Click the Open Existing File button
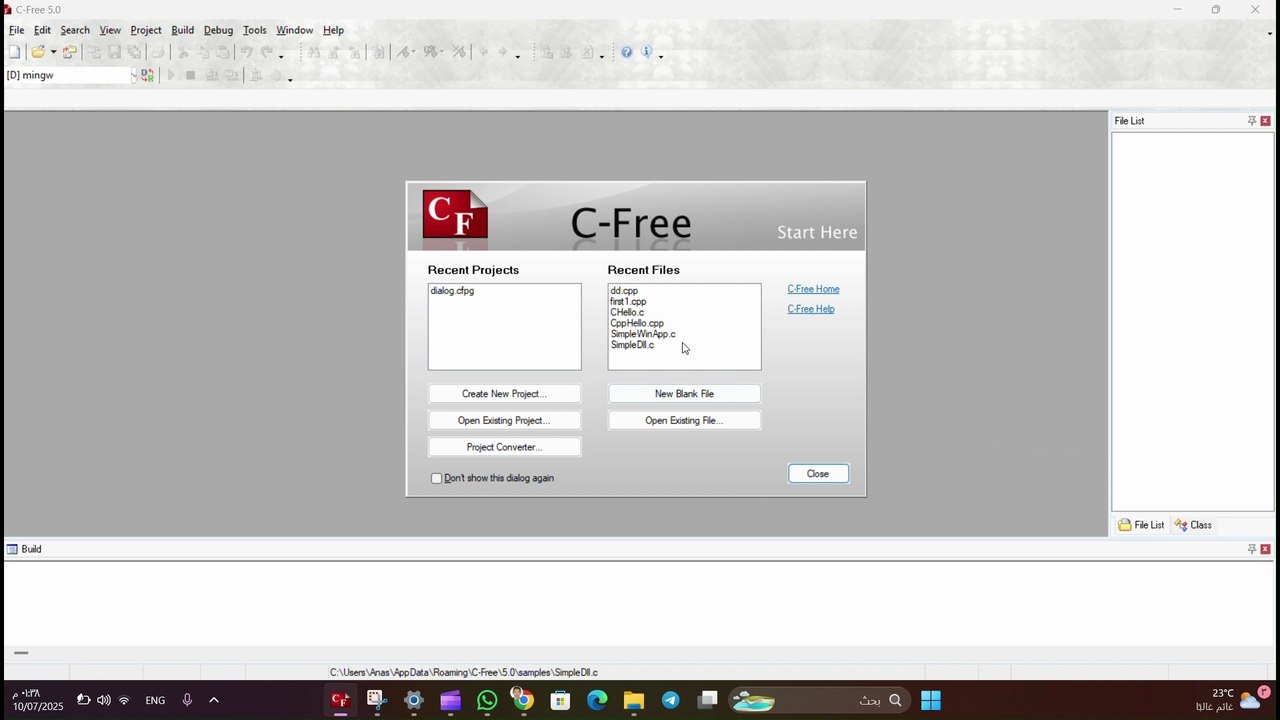The height and width of the screenshot is (720, 1280). (684, 421)
